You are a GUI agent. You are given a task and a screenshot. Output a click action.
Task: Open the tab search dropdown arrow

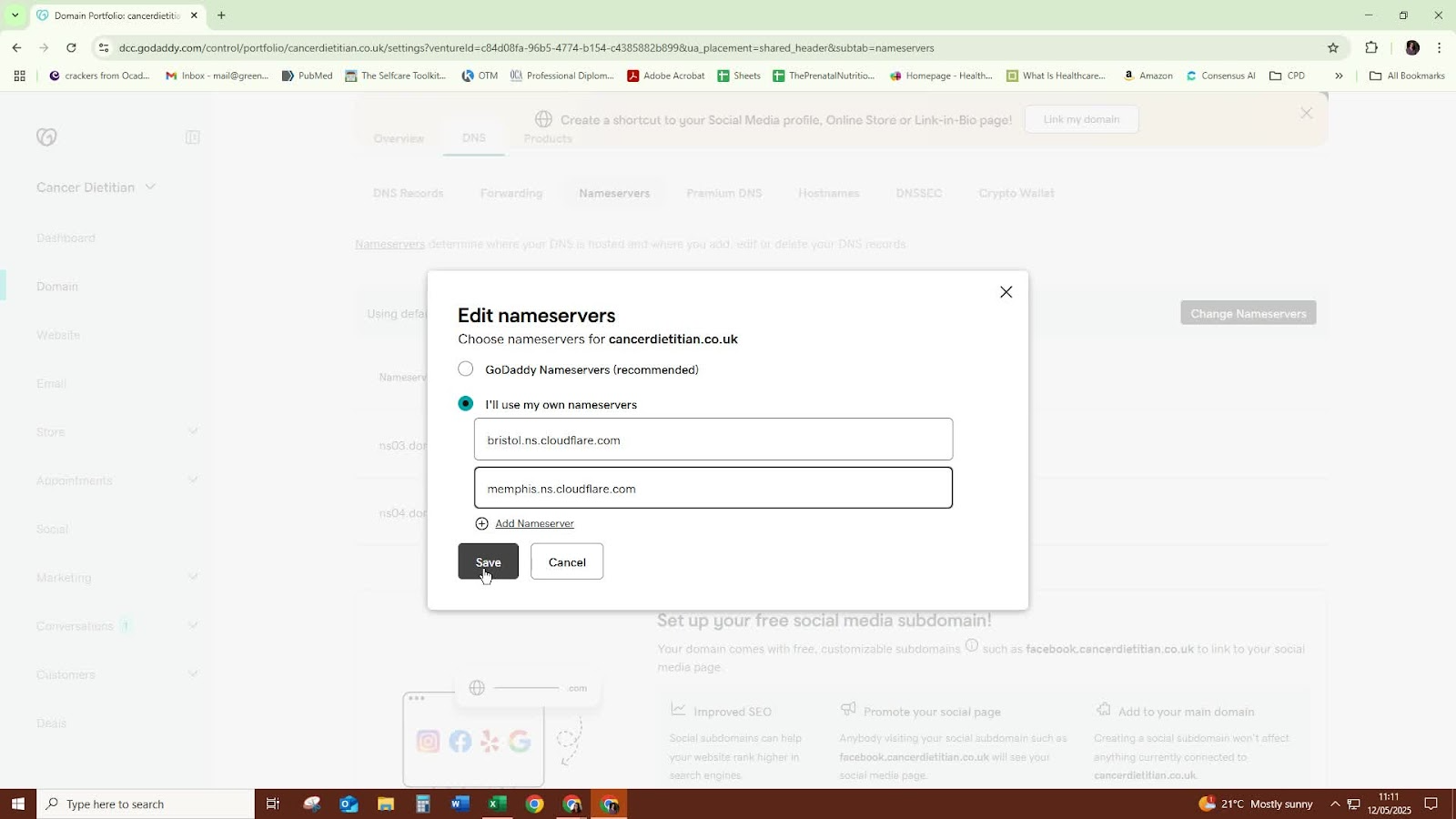pos(15,15)
